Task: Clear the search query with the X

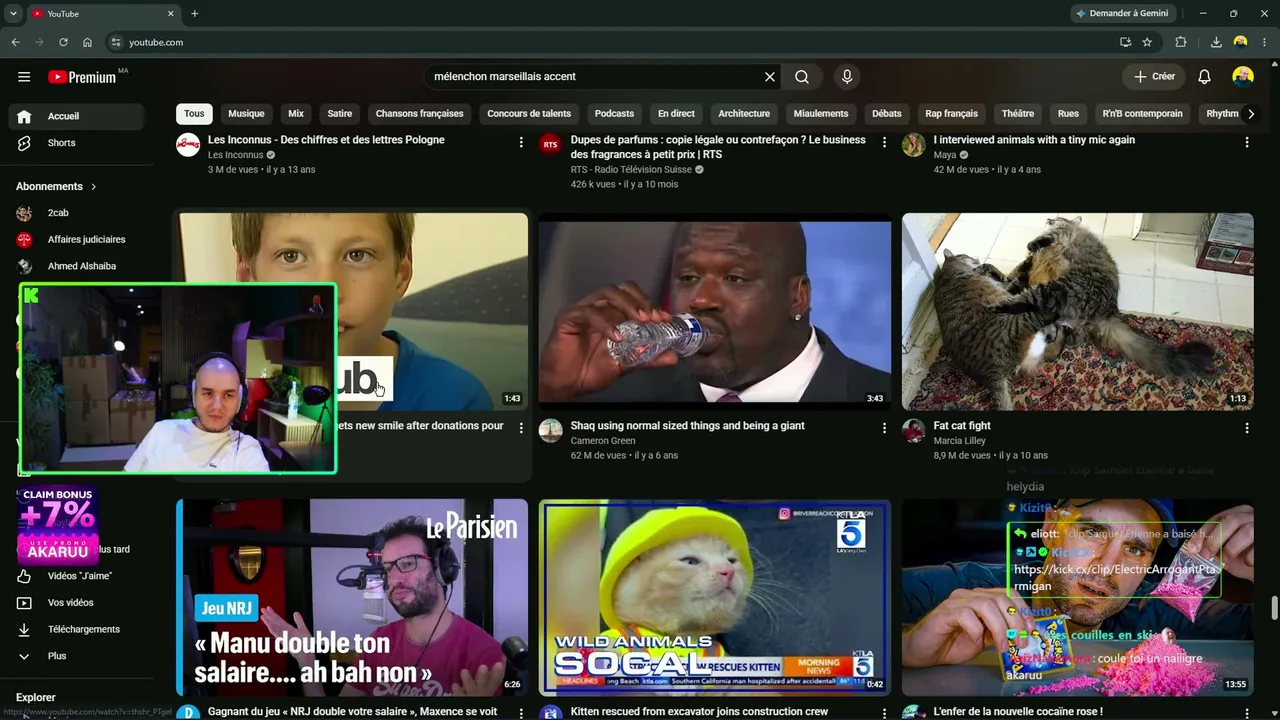Action: pyautogui.click(x=770, y=77)
